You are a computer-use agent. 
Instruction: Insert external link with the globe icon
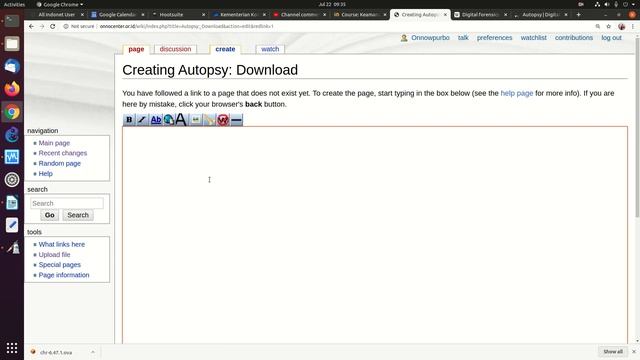tap(169, 120)
